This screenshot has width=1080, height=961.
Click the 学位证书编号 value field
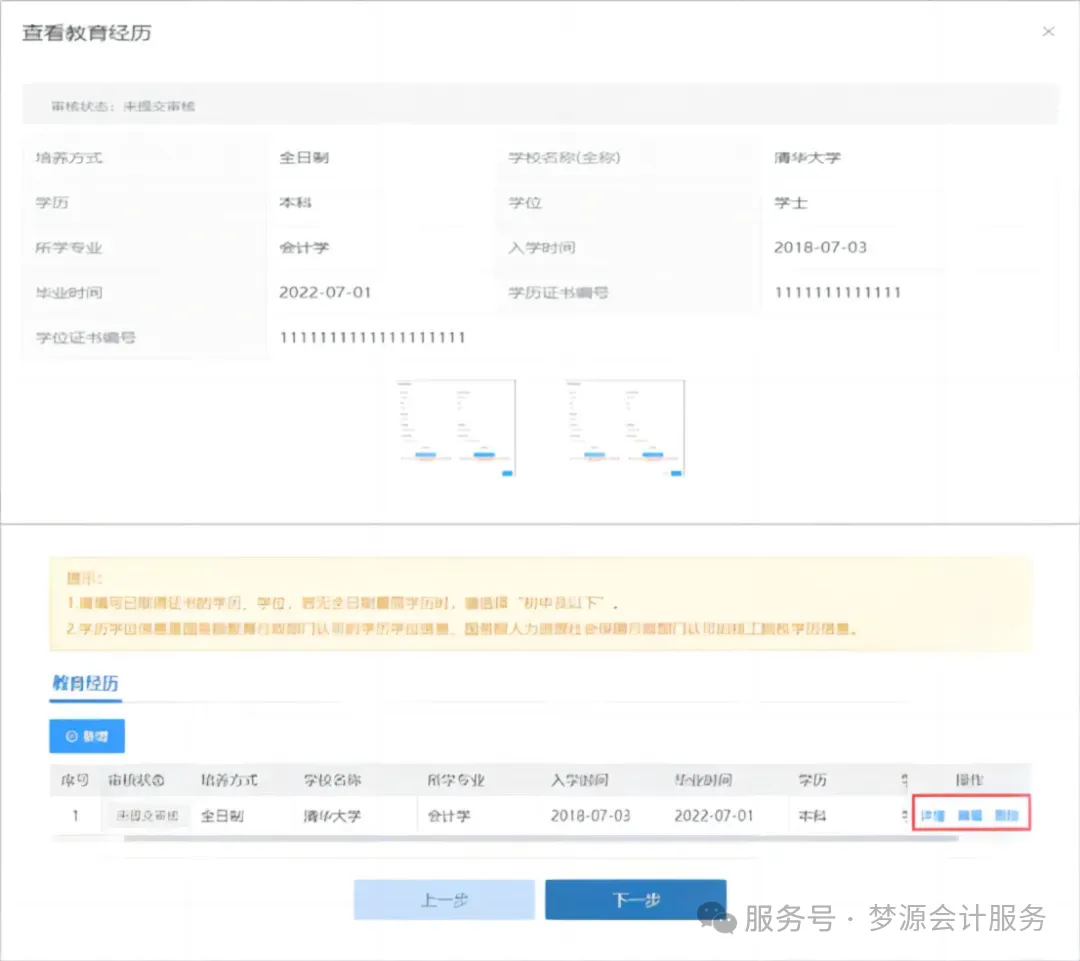(x=372, y=337)
